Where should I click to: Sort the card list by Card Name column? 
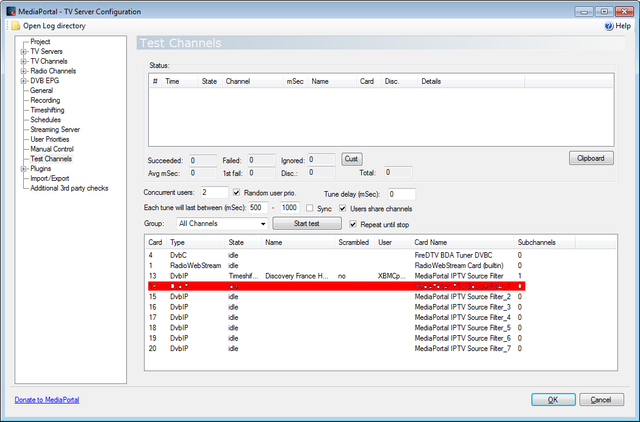432,242
